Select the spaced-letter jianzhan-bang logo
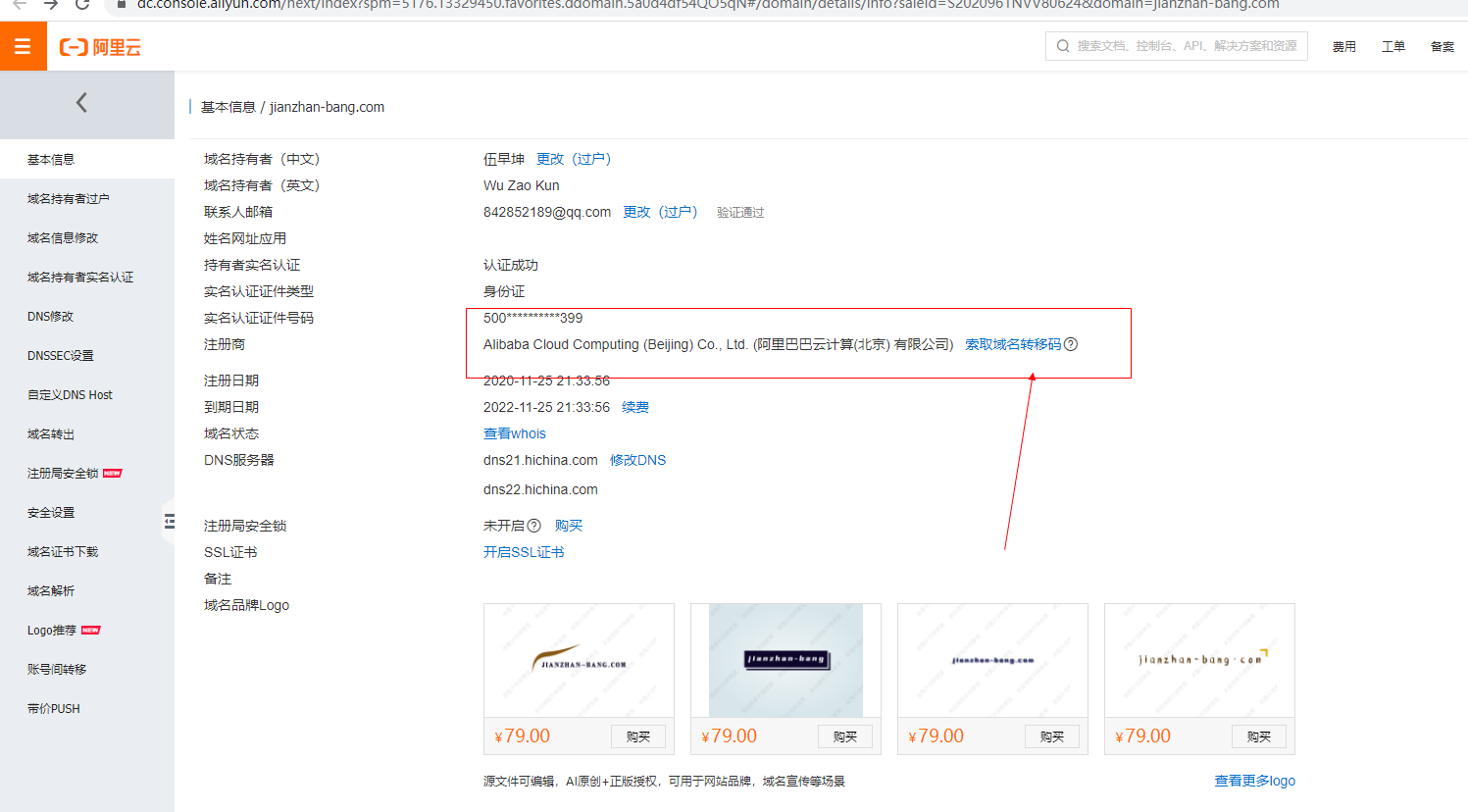This screenshot has height=812, width=1468. 1199,660
